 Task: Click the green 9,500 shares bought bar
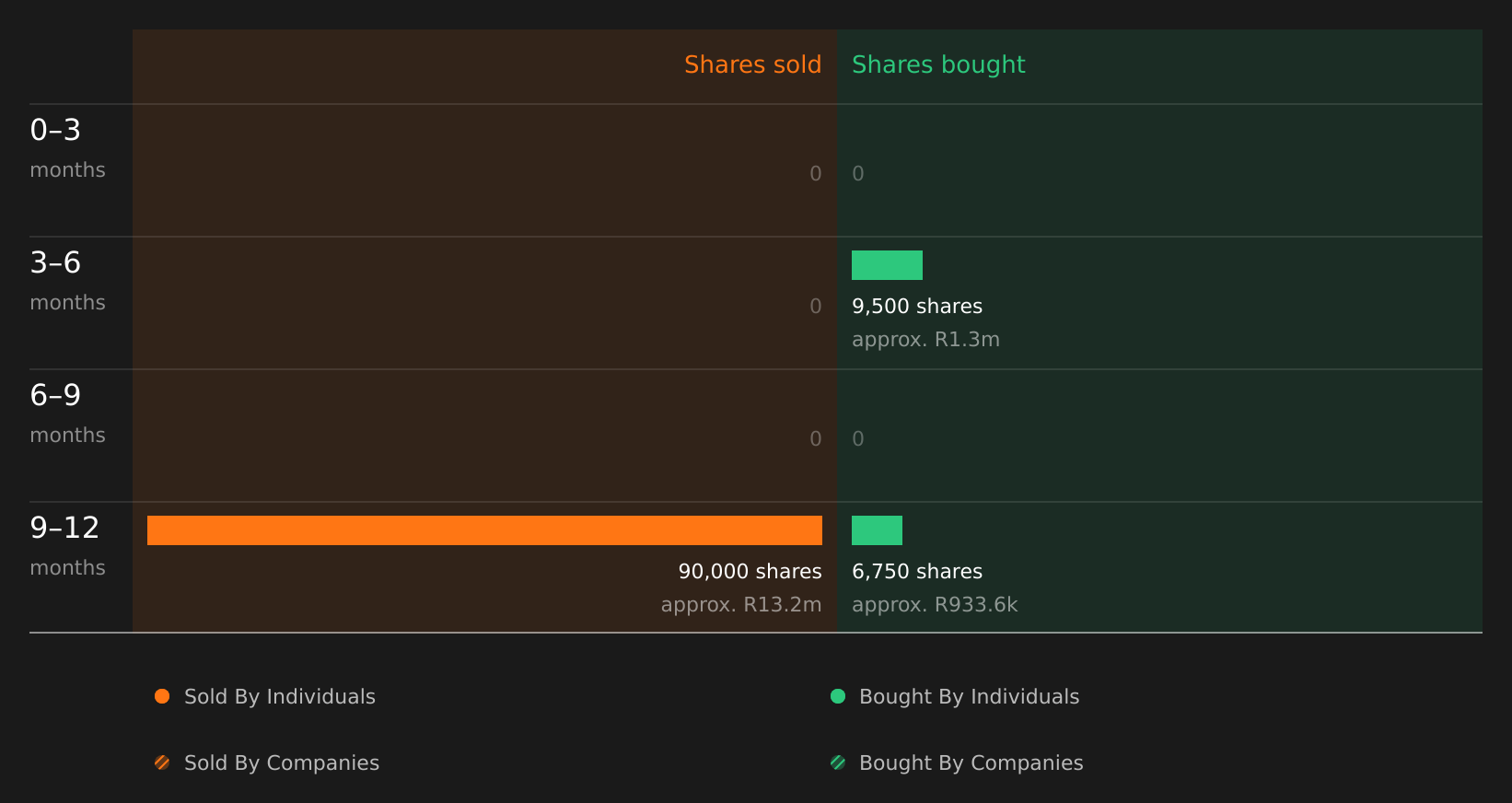pyautogui.click(x=887, y=265)
